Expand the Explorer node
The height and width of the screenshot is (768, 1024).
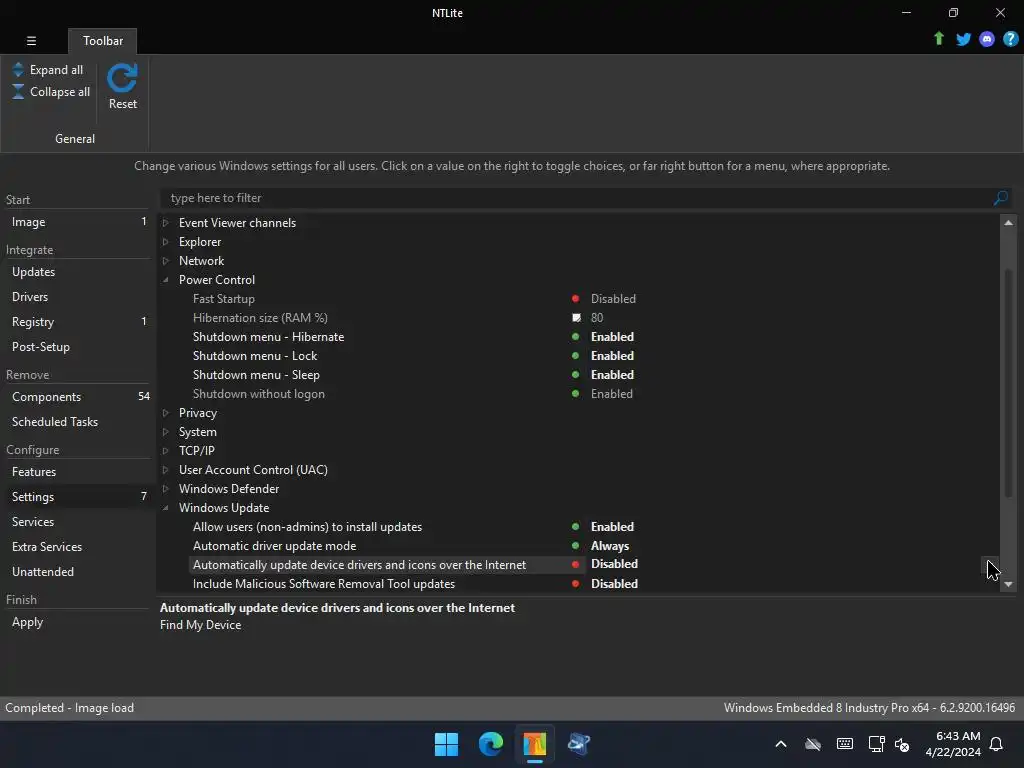pos(166,242)
